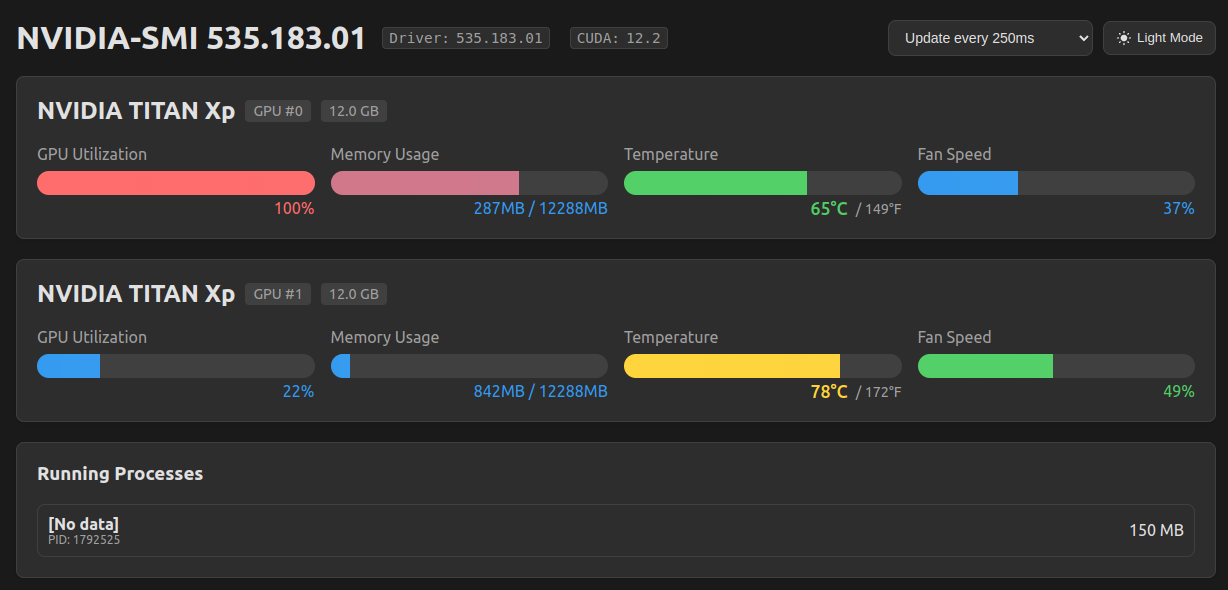Click the 150 MB process memory value

pyautogui.click(x=1157, y=530)
